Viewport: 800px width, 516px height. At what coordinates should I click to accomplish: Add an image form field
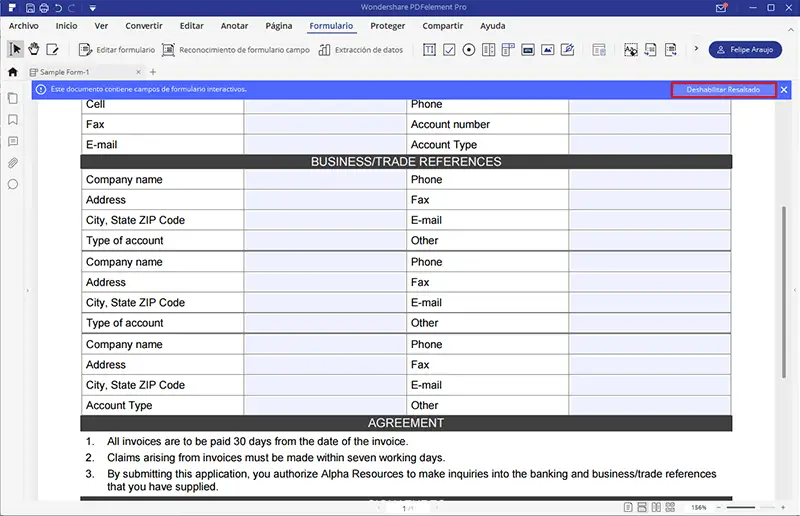click(x=547, y=50)
